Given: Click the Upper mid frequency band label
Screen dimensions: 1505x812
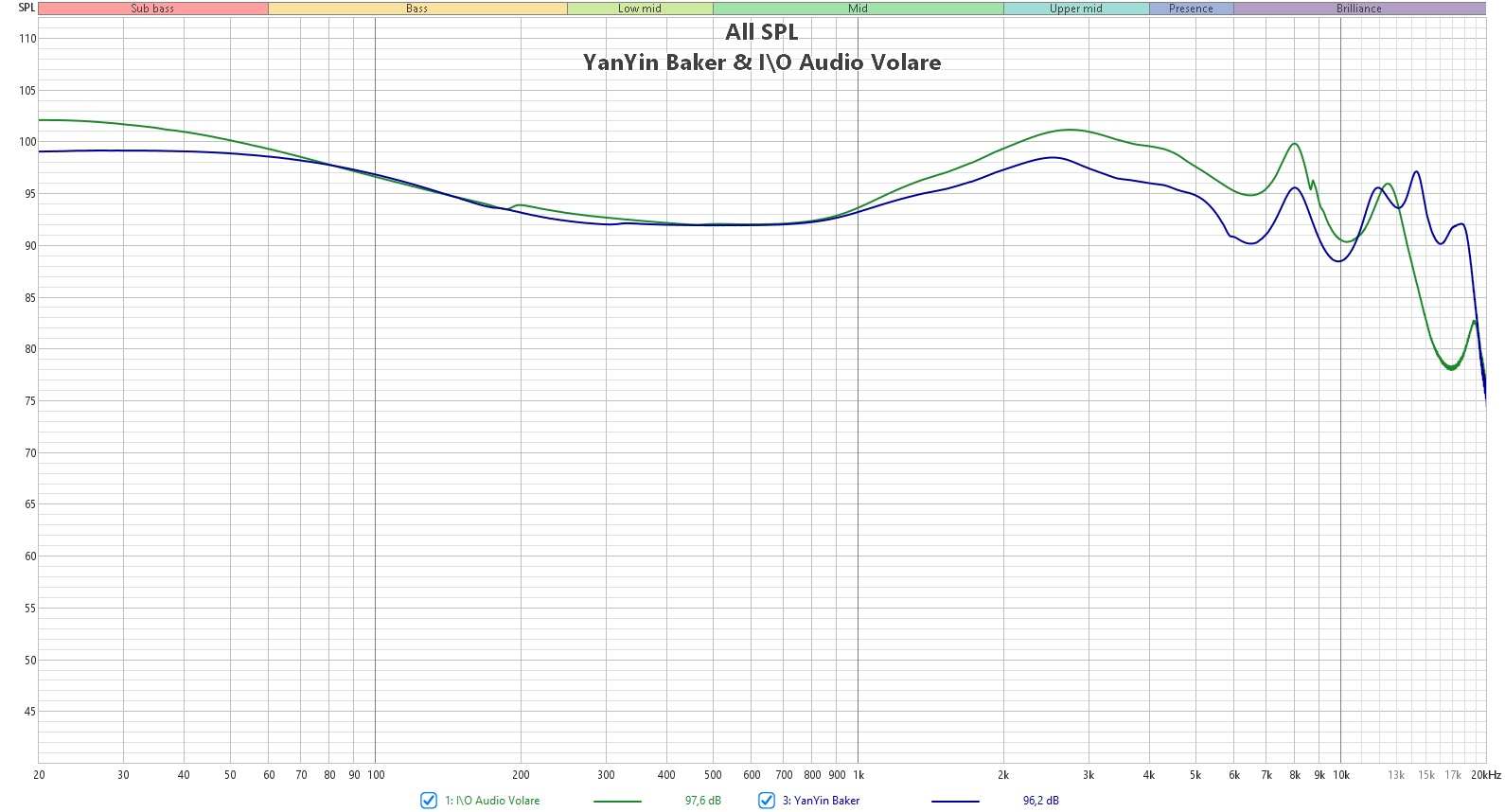Looking at the screenshot, I should (1076, 9).
